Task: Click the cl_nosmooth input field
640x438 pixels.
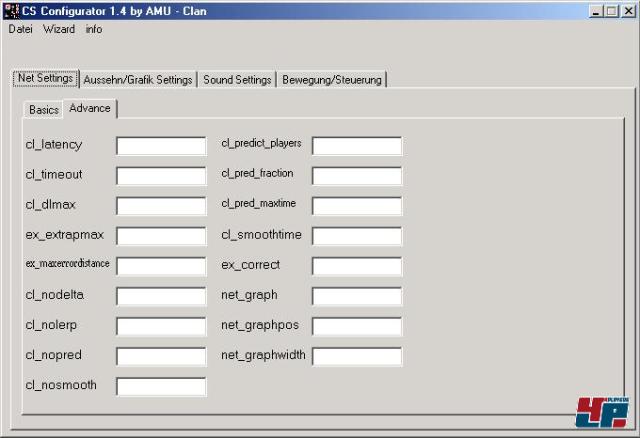Action: click(x=161, y=387)
